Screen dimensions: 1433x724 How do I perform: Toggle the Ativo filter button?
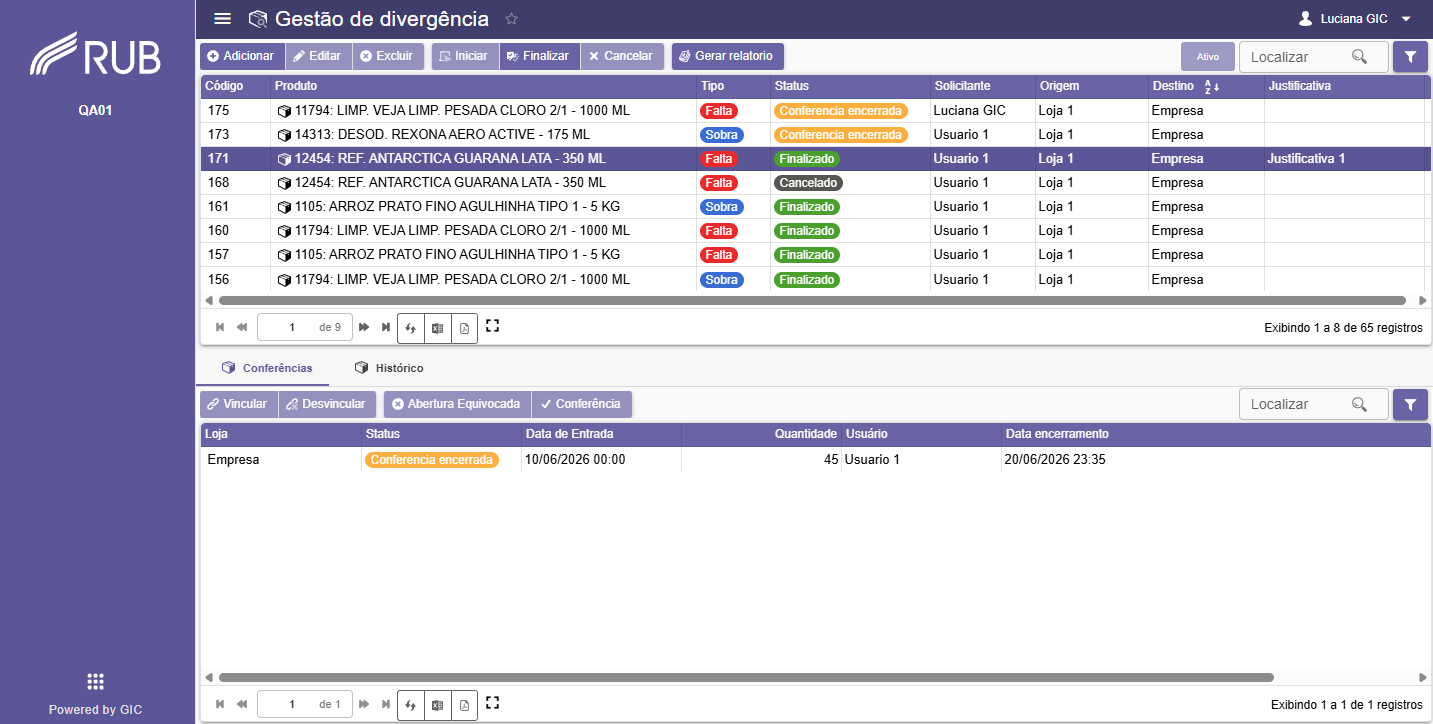coord(1208,57)
